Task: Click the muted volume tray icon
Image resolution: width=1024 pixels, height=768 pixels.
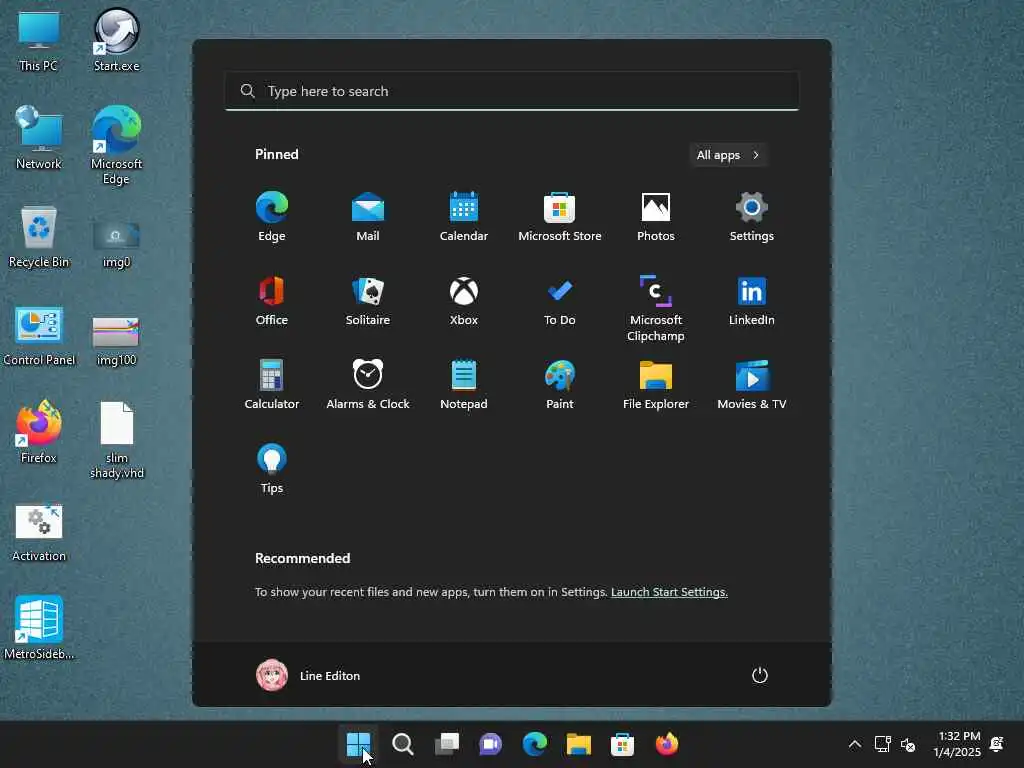Action: pyautogui.click(x=908, y=744)
